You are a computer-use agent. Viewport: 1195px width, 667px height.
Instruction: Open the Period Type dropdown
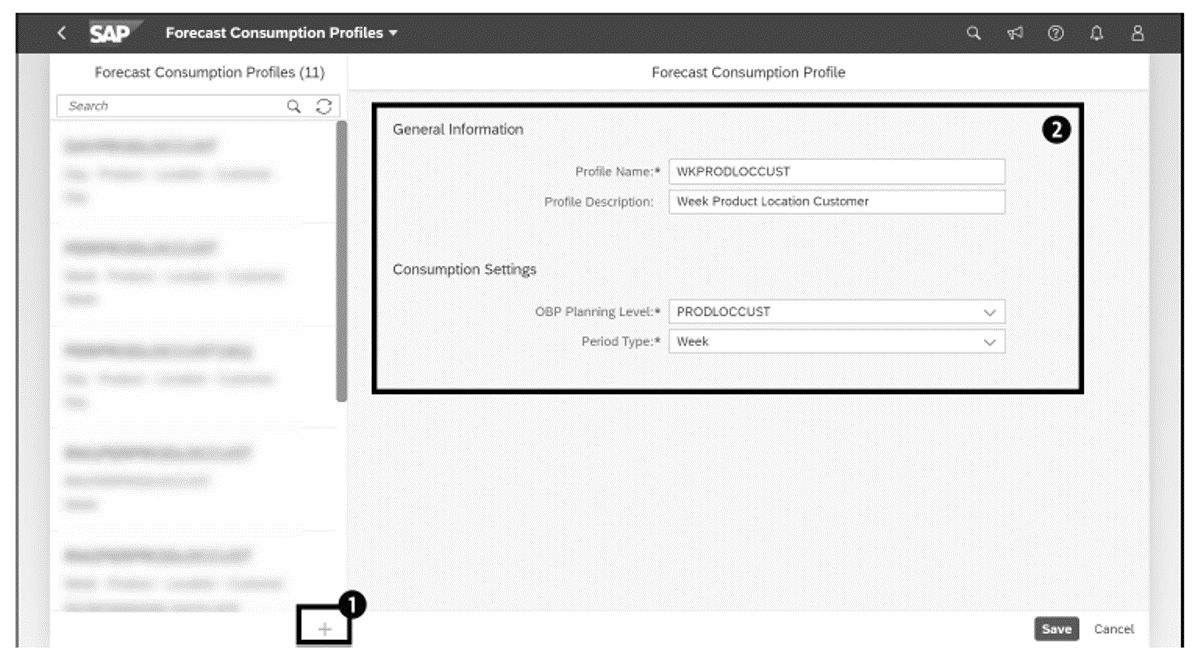[988, 340]
